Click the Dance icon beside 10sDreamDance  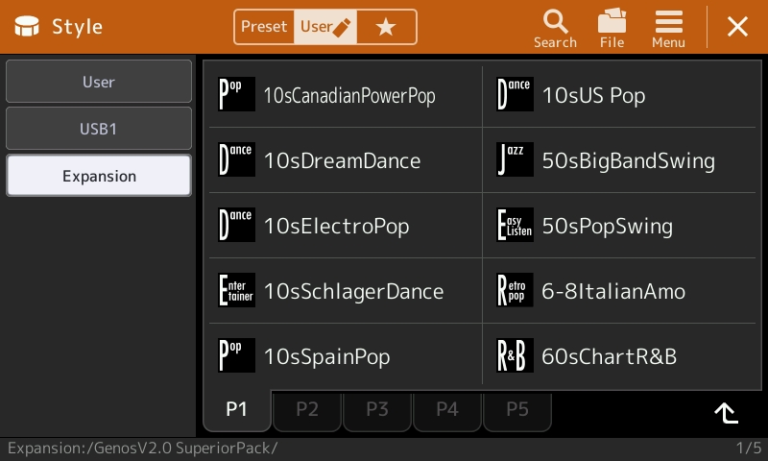pos(236,159)
